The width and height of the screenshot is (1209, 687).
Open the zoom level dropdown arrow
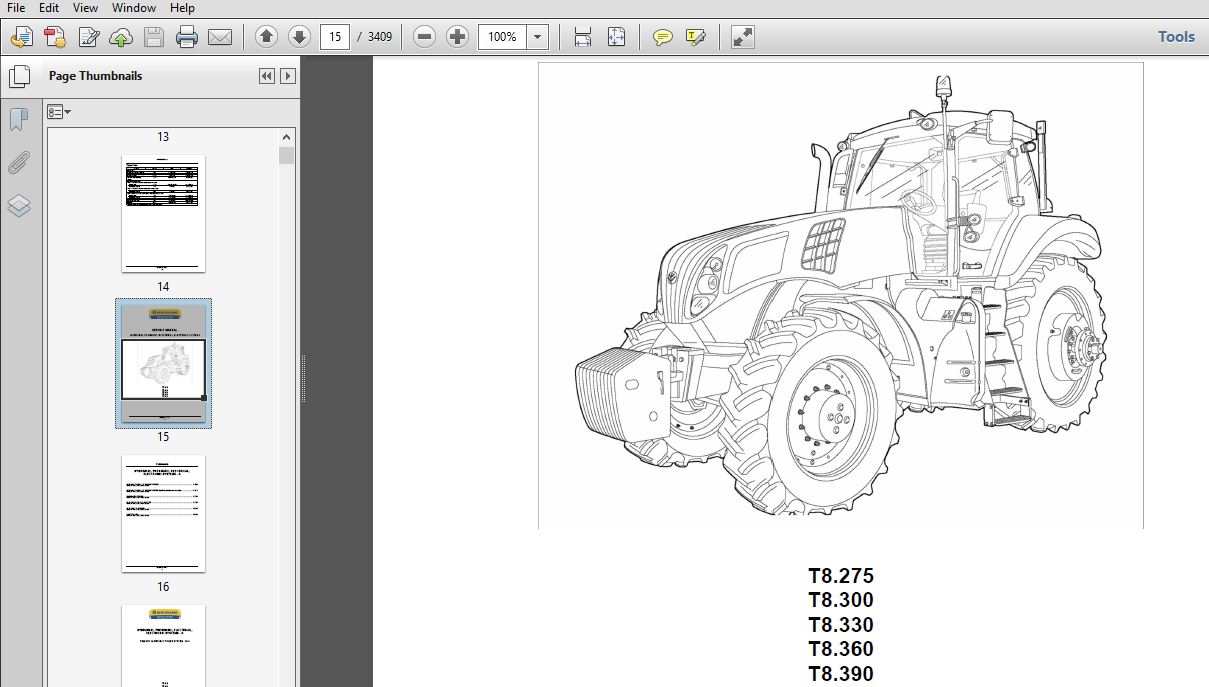click(538, 37)
